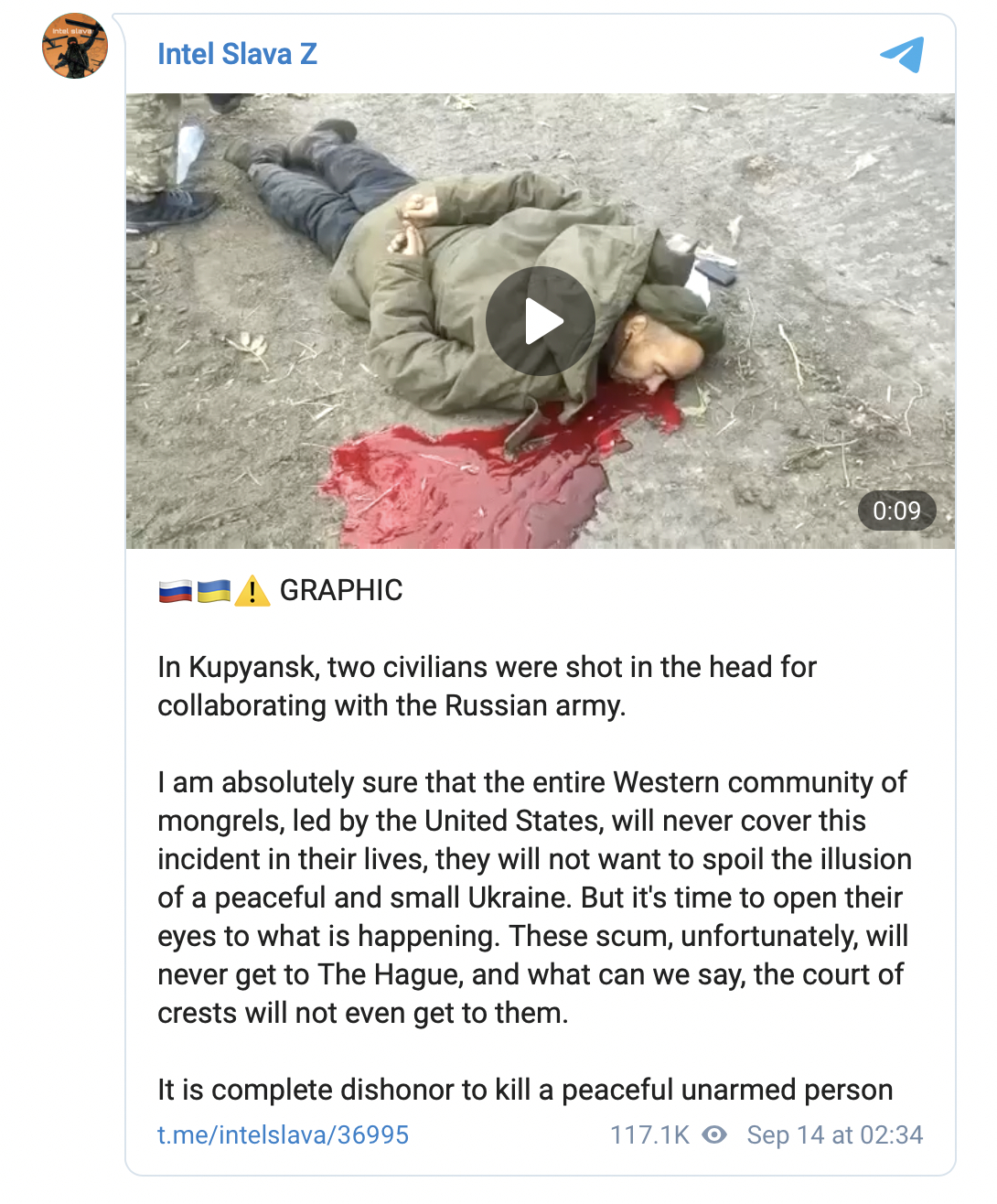
Task: Click the eye views icon
Action: (x=714, y=1135)
